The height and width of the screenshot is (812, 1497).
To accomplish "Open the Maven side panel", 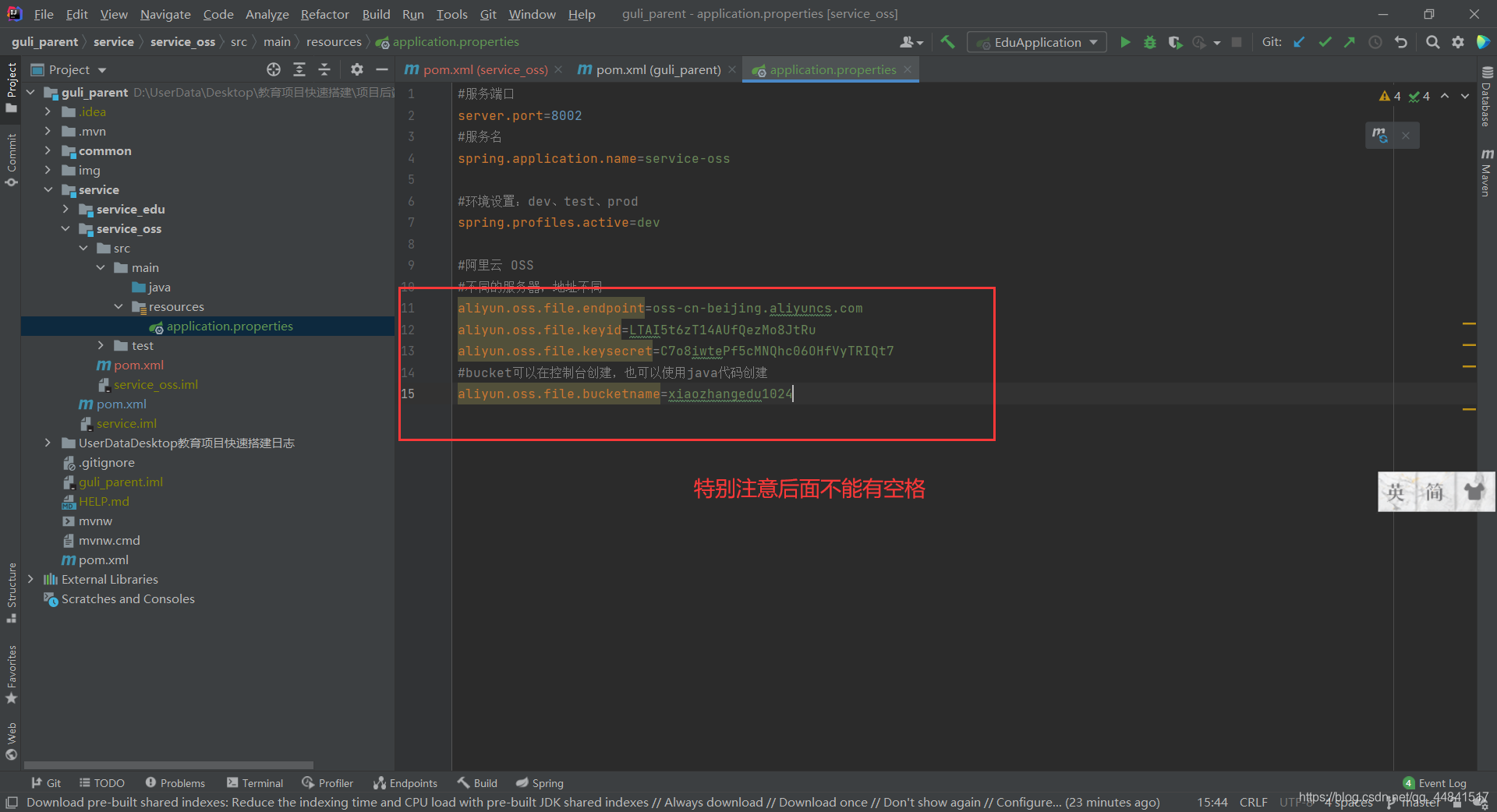I will [x=1486, y=172].
